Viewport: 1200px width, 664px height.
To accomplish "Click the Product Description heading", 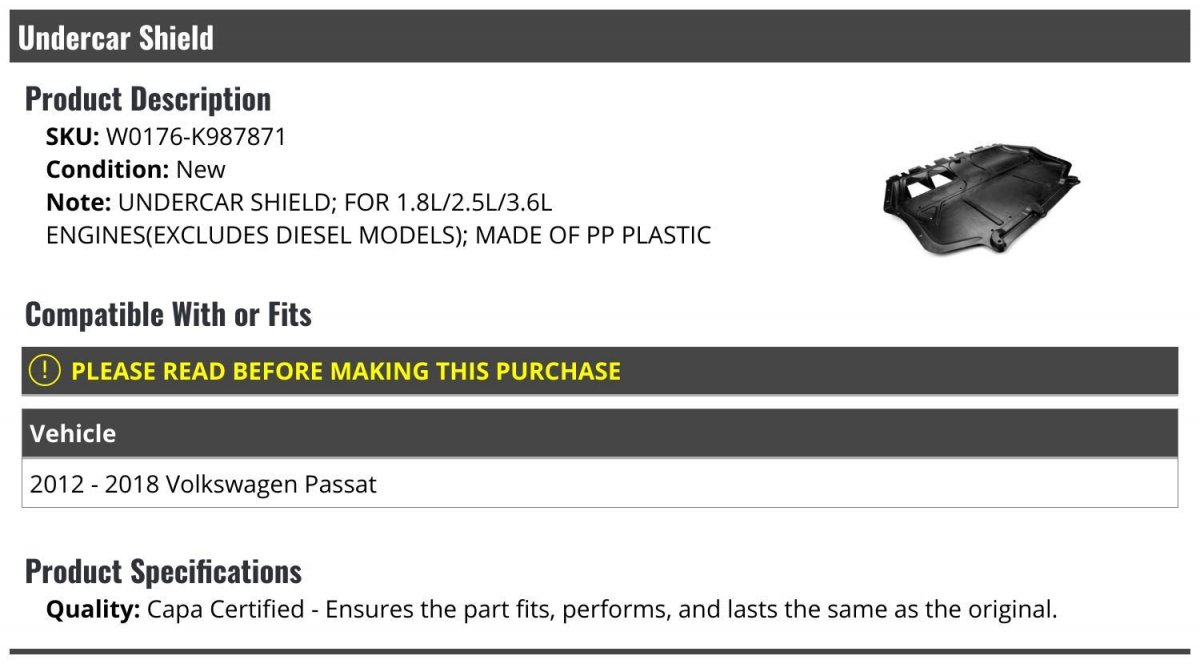I will [148, 99].
